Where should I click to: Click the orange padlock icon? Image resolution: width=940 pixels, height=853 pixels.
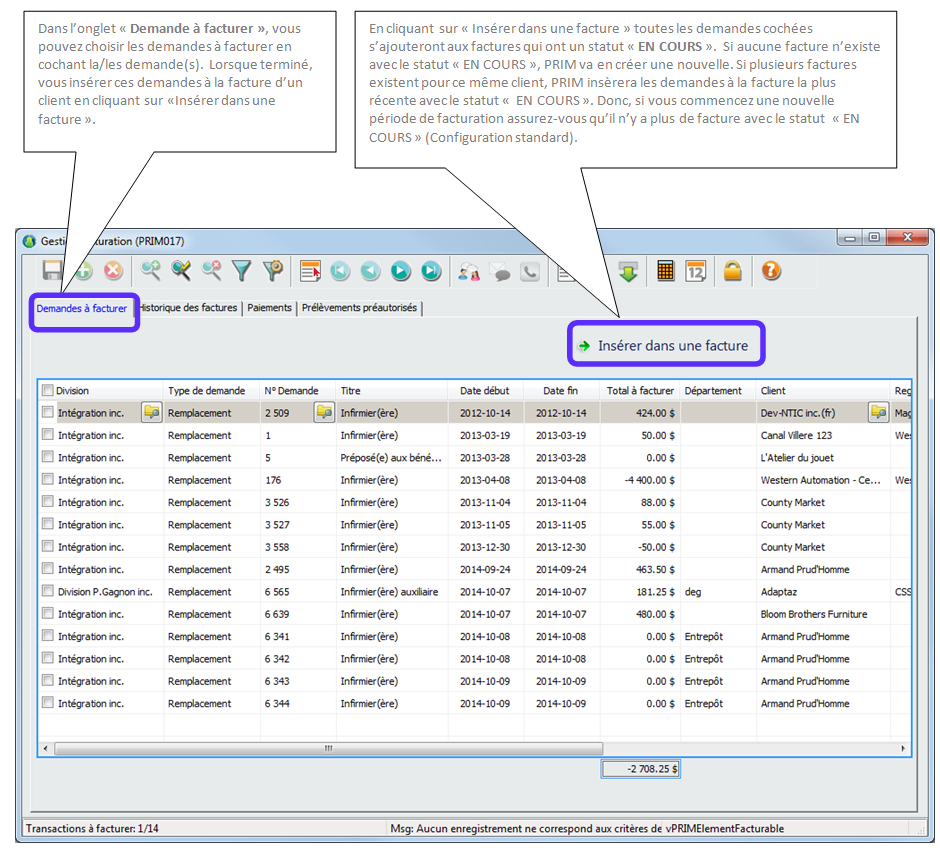click(x=733, y=271)
